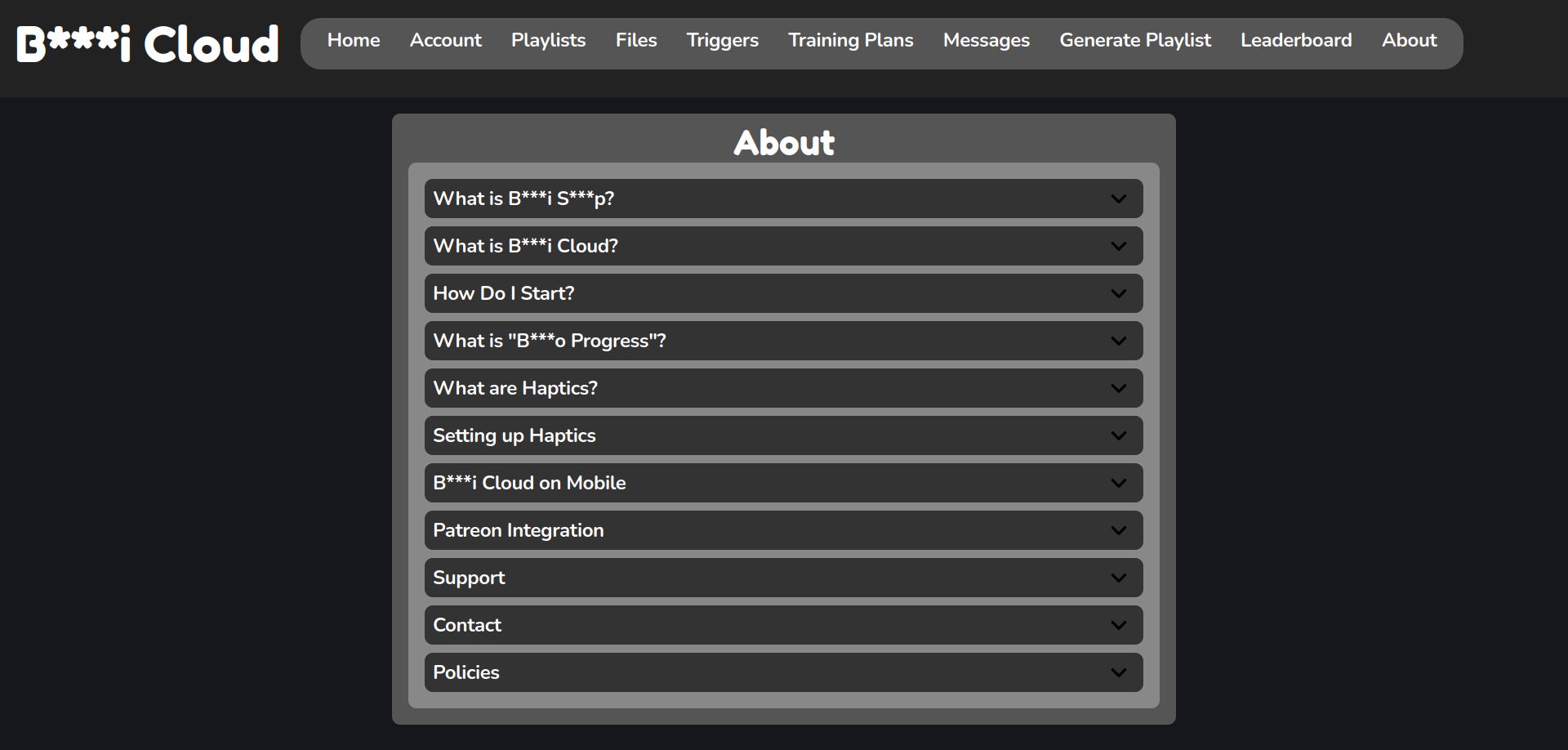Open the Playlists section
The width and height of the screenshot is (1568, 750).
pyautogui.click(x=549, y=40)
